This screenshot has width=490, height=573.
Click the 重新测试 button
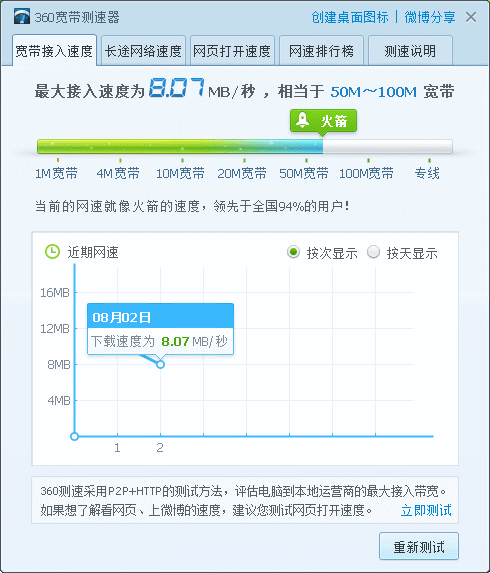(x=419, y=546)
